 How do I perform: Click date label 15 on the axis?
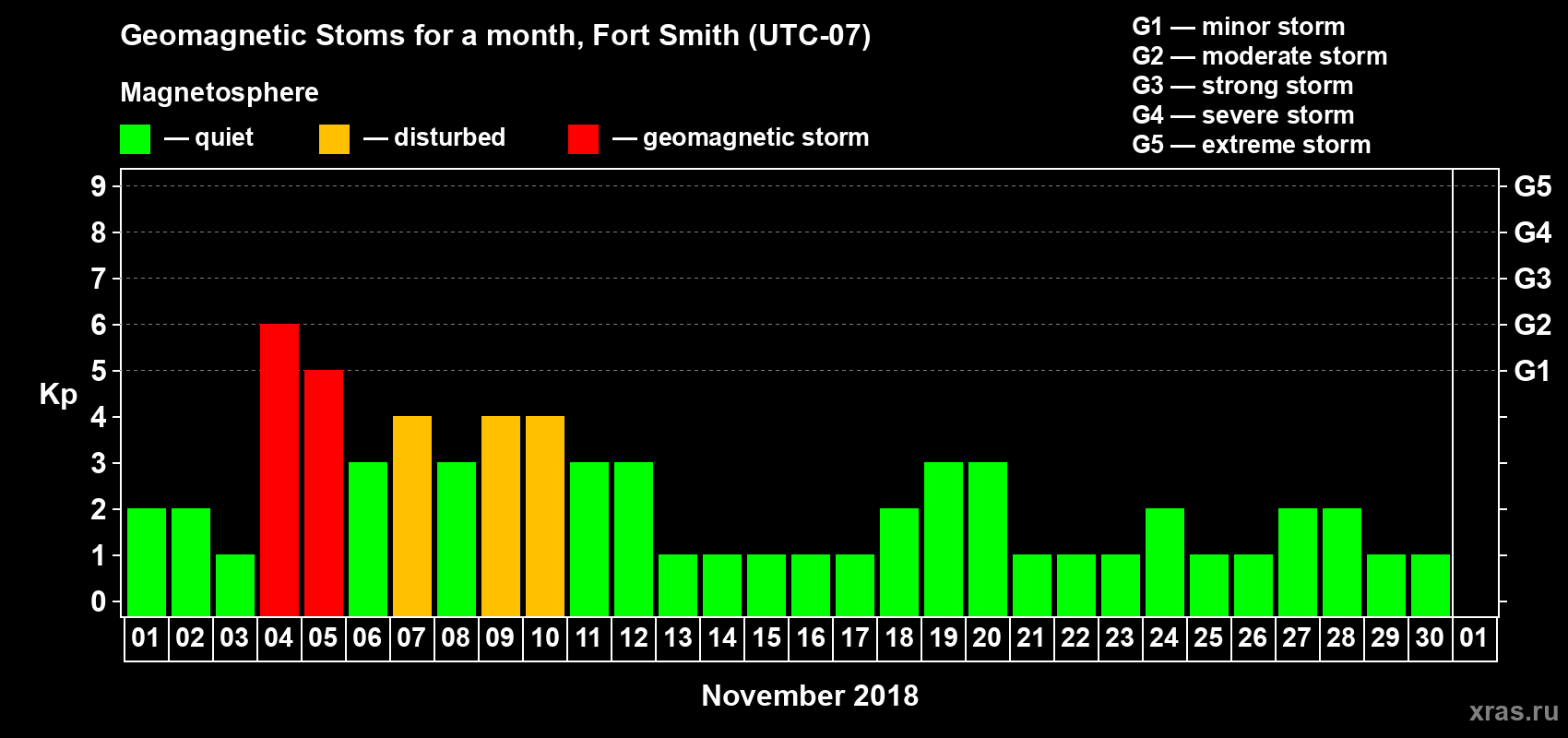pyautogui.click(x=766, y=638)
